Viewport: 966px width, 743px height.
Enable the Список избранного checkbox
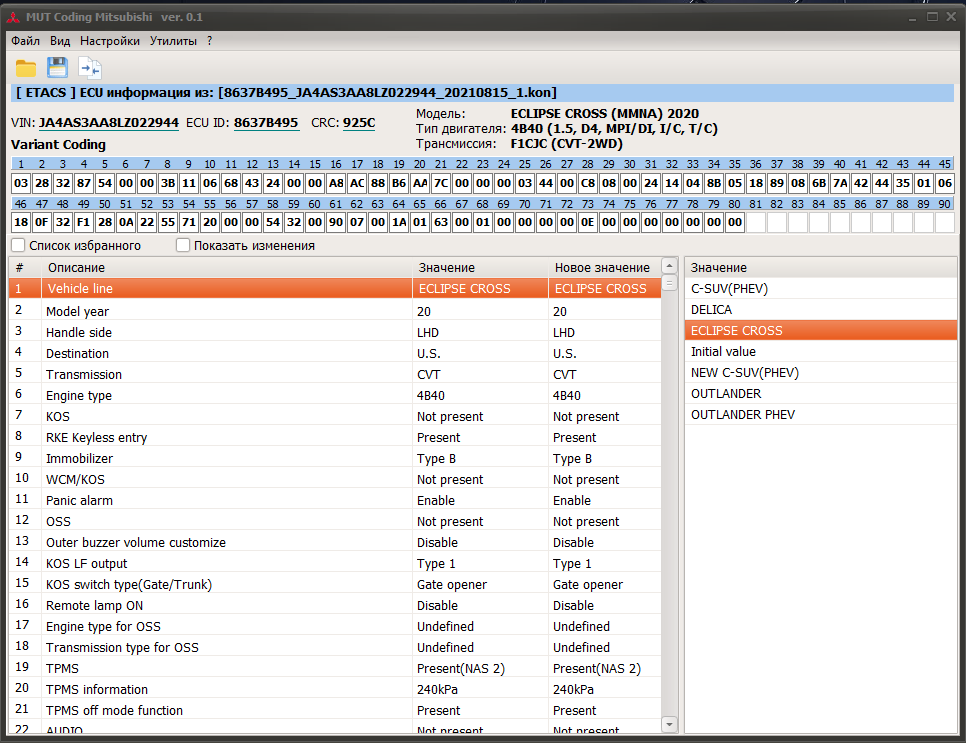18,245
